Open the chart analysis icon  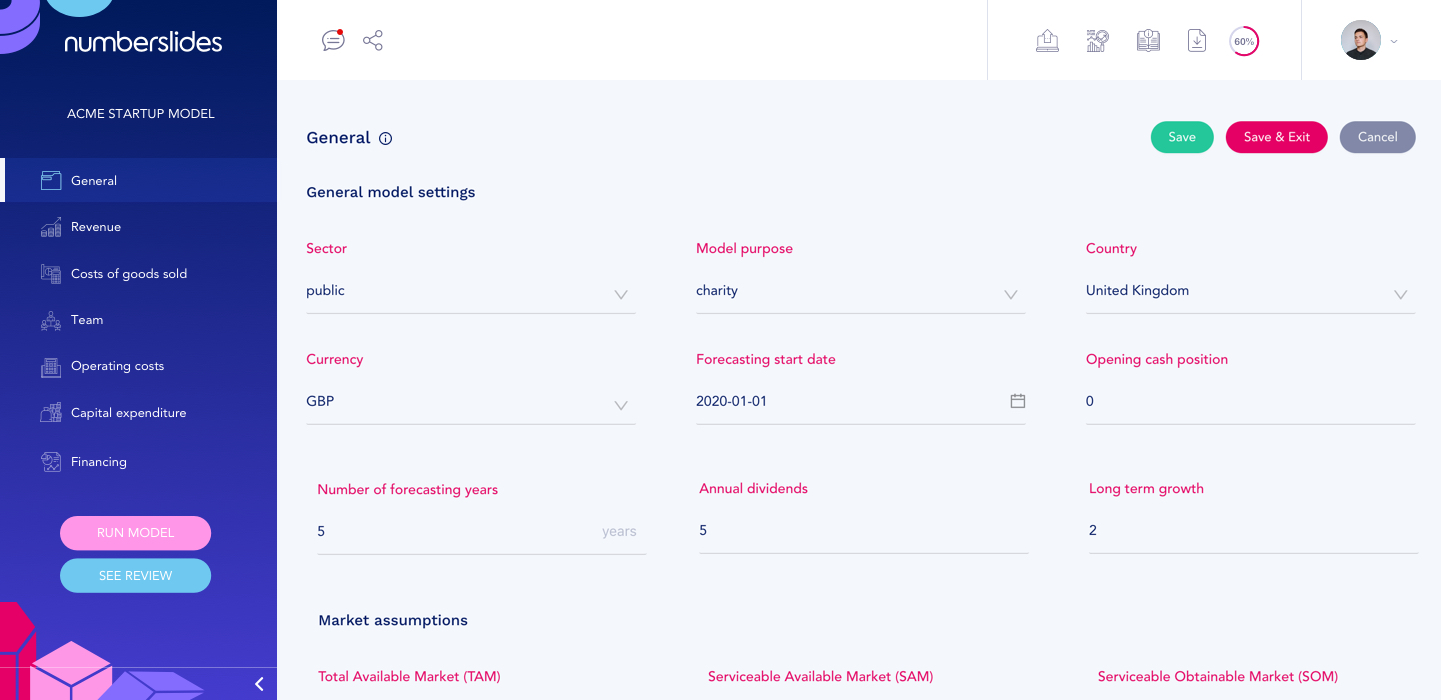[1097, 41]
